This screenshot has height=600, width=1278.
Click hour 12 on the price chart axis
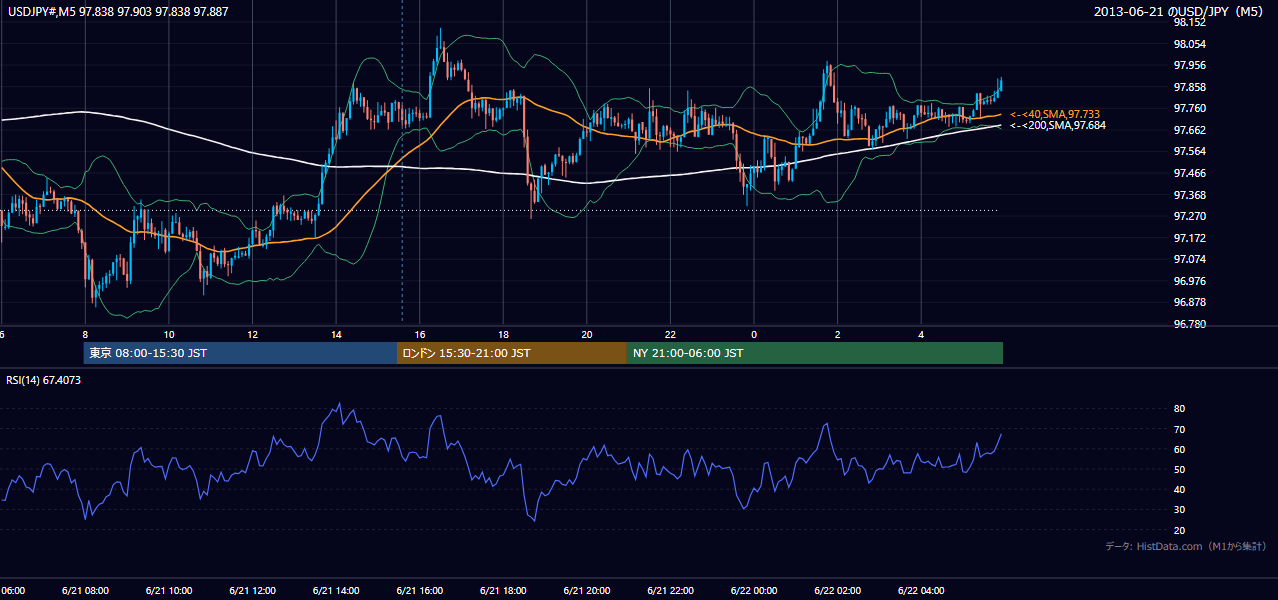point(252,334)
